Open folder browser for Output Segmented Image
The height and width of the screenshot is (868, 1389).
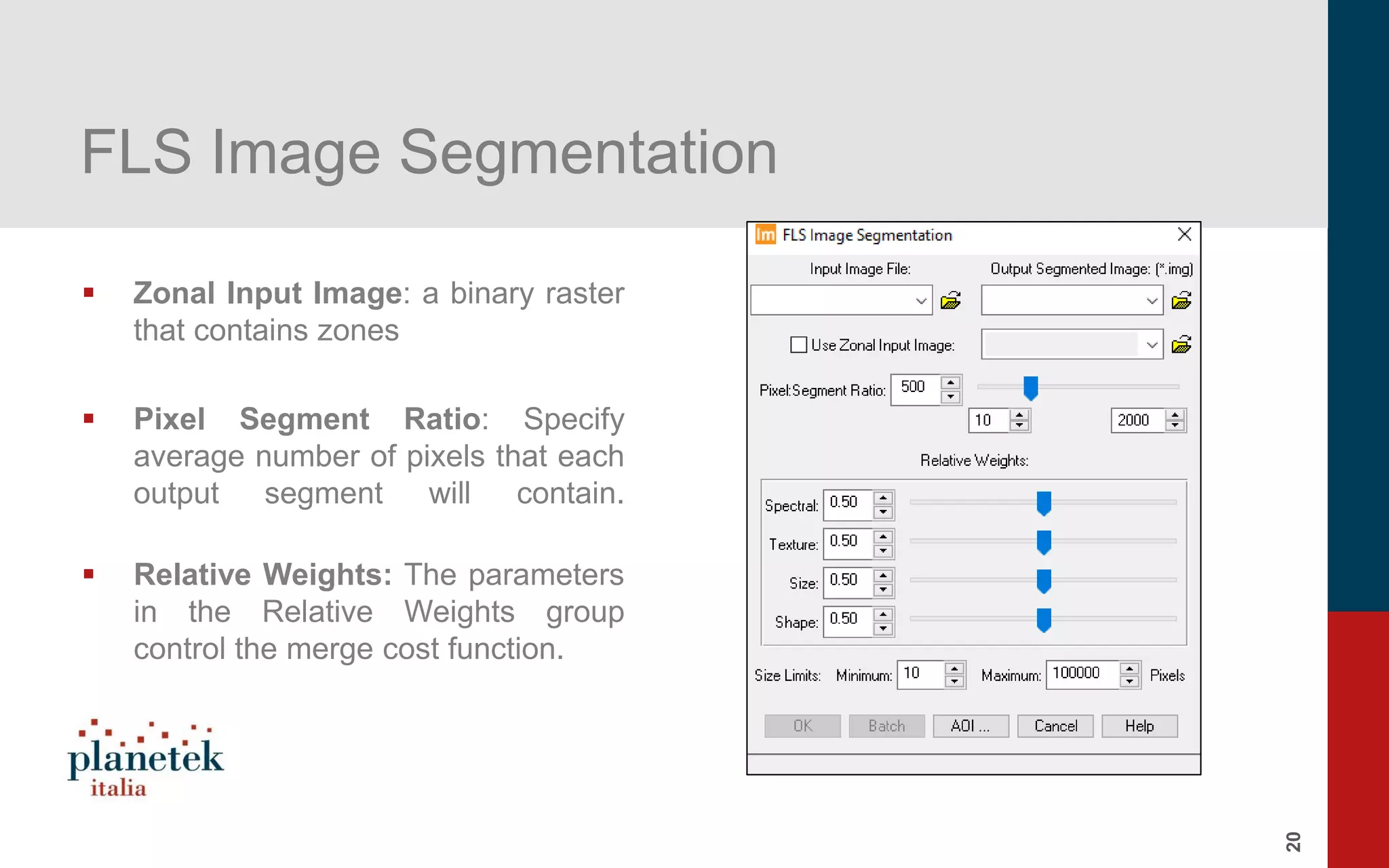click(1181, 300)
